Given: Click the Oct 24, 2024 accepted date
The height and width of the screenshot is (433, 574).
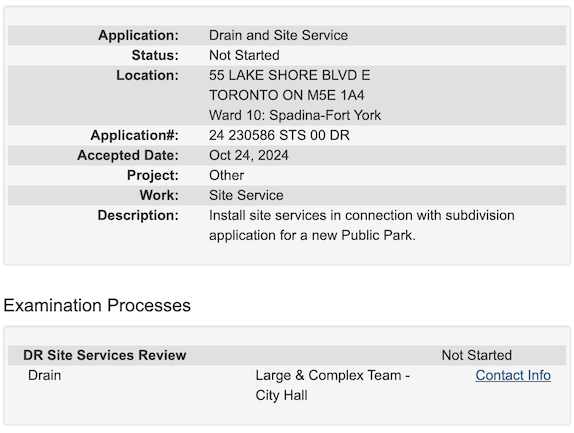Looking at the screenshot, I should tap(249, 156).
